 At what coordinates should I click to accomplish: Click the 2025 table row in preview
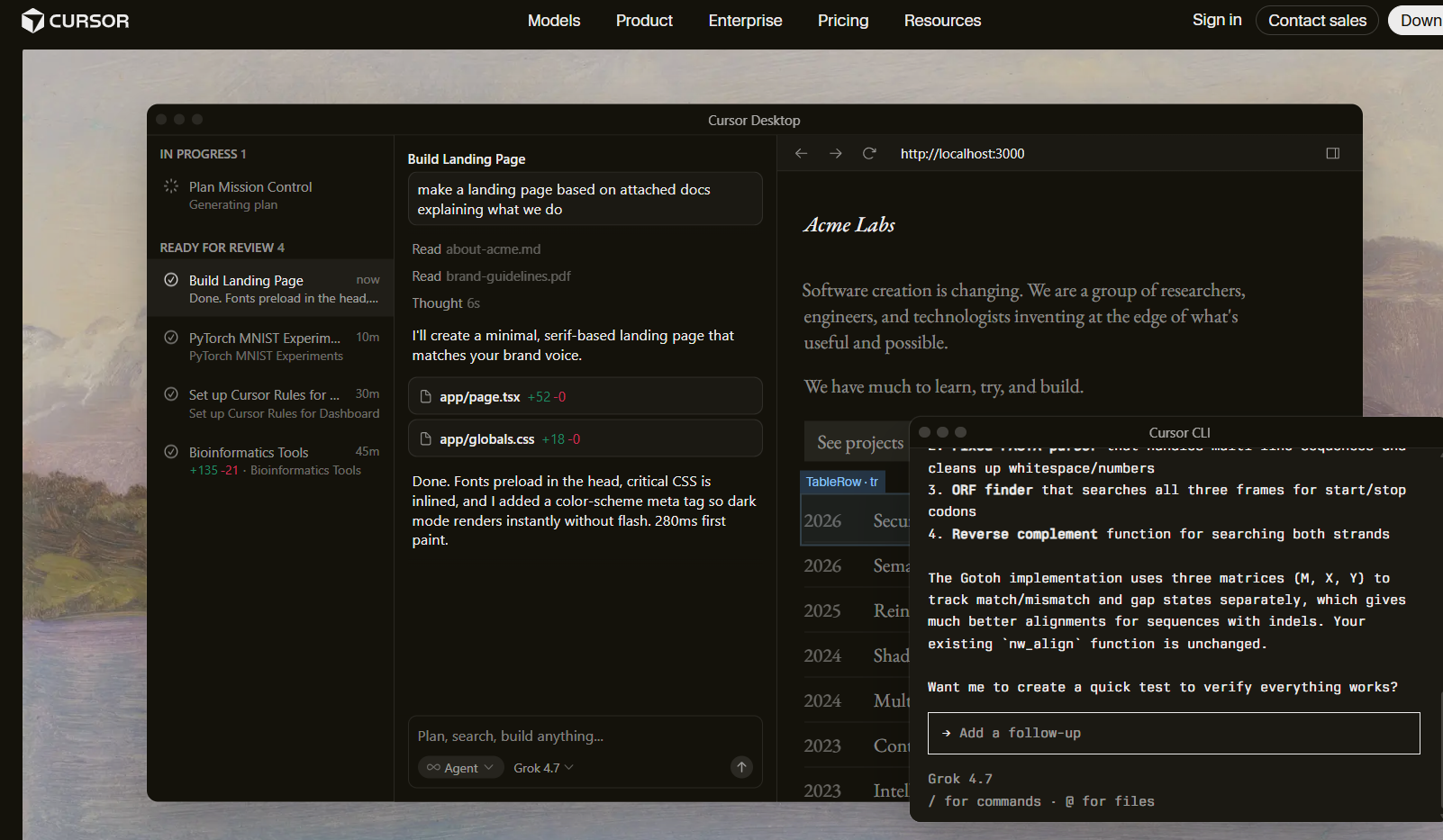[x=856, y=610]
